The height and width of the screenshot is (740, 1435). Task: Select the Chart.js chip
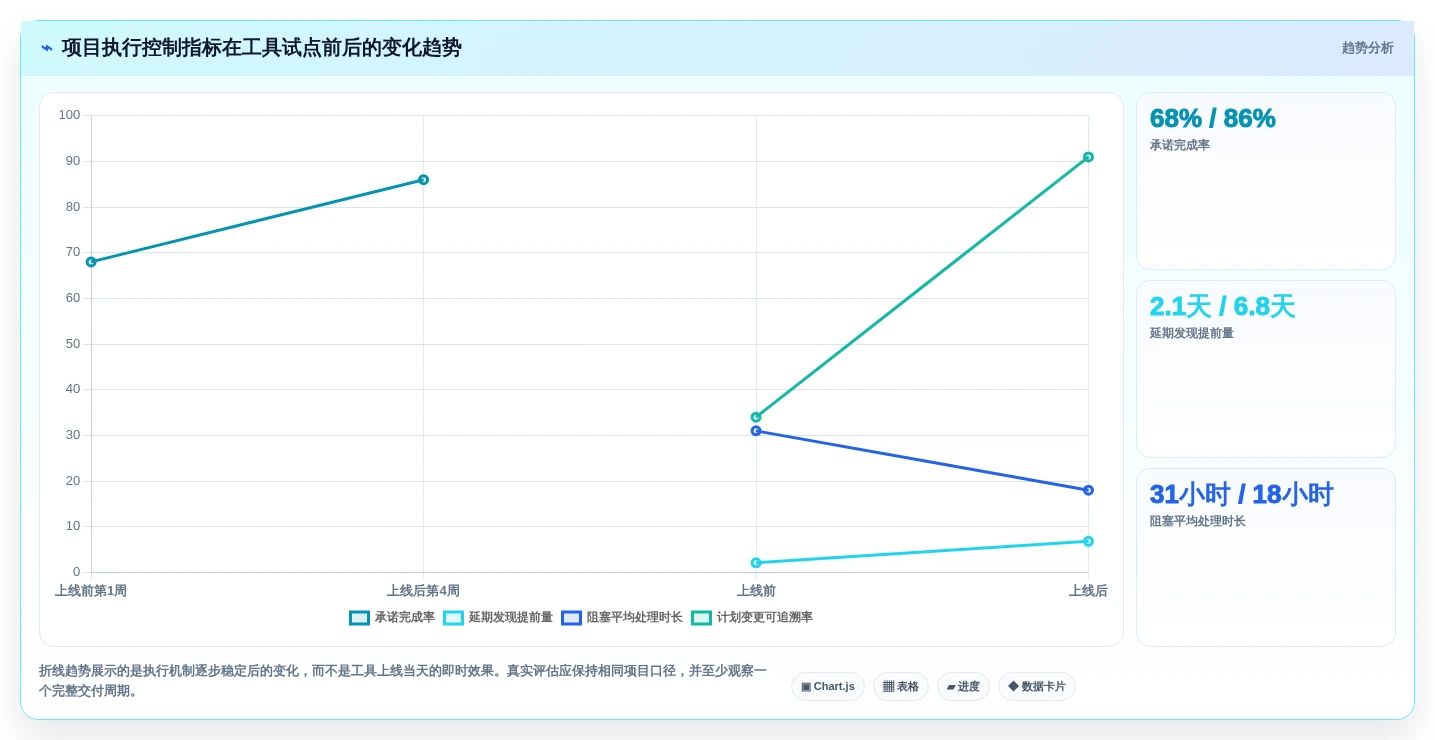coord(828,687)
